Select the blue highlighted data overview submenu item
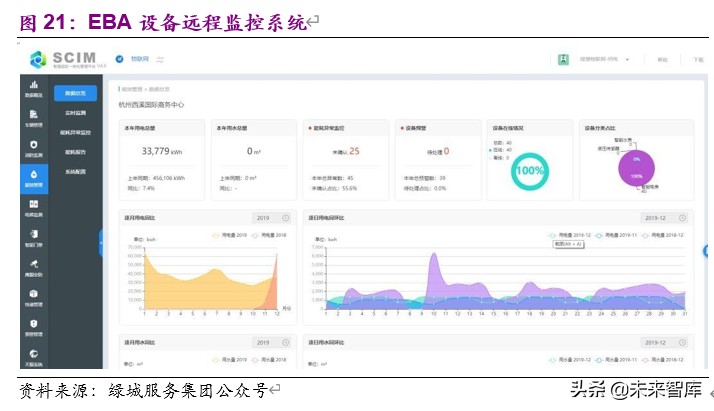 tap(75, 93)
